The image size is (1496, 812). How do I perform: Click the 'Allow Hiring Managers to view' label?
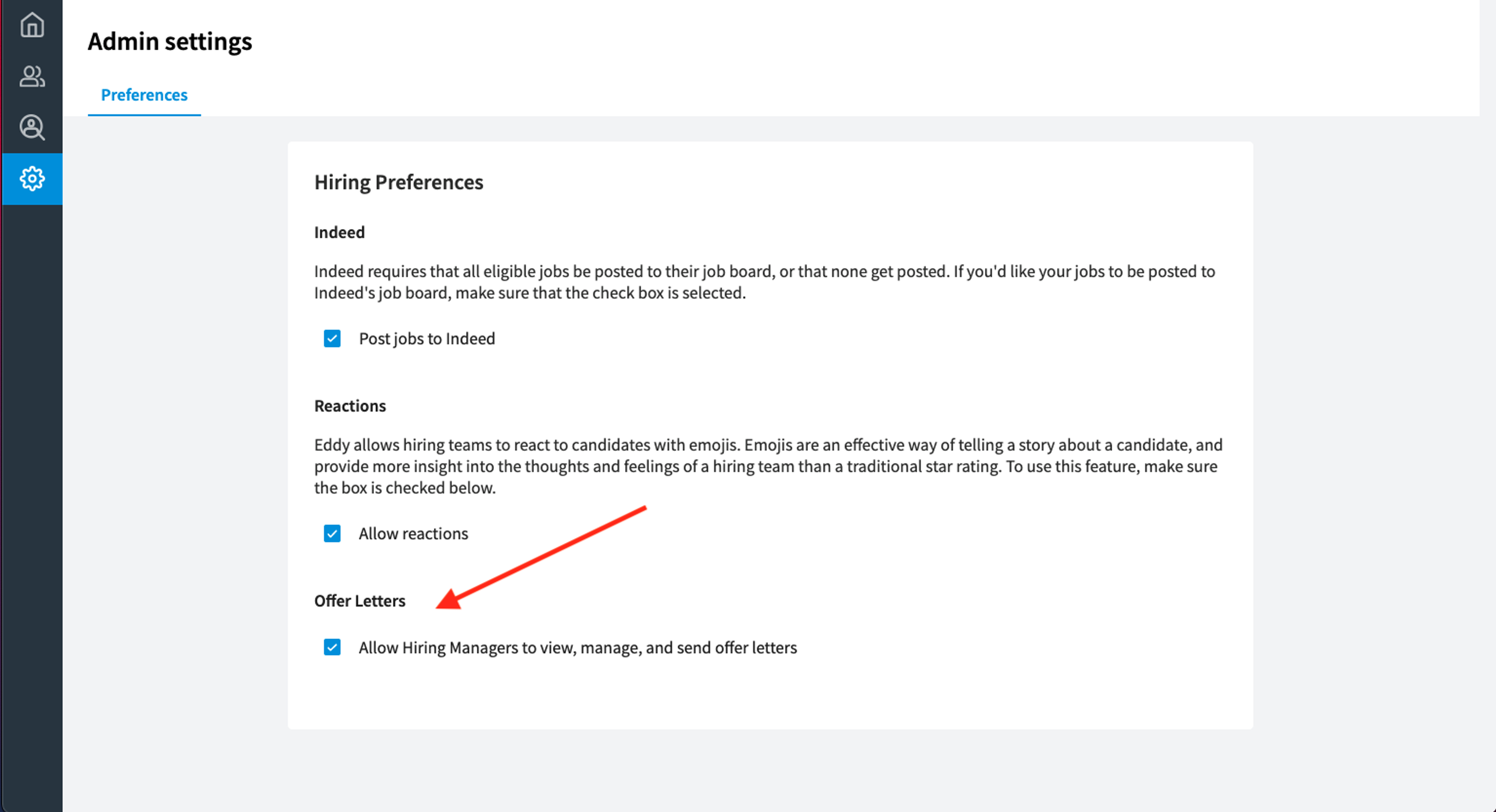pyautogui.click(x=578, y=647)
